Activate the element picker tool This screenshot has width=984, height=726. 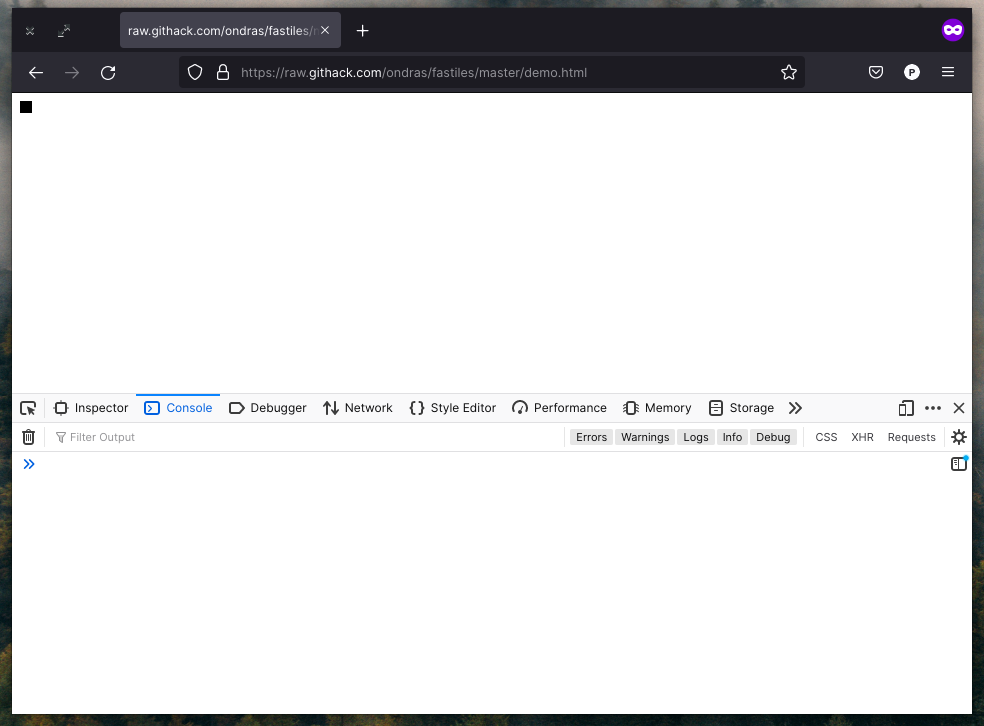(28, 408)
